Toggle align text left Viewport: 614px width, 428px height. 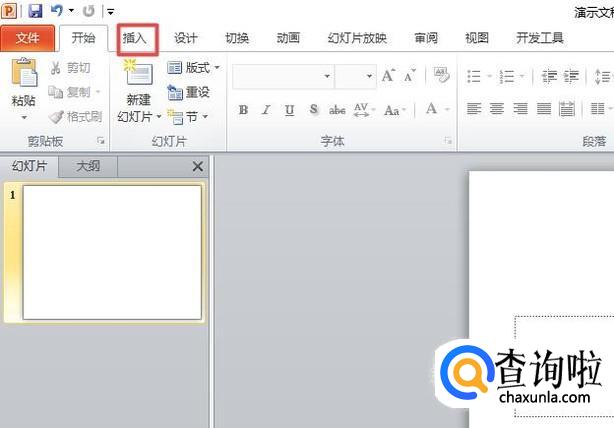474,108
